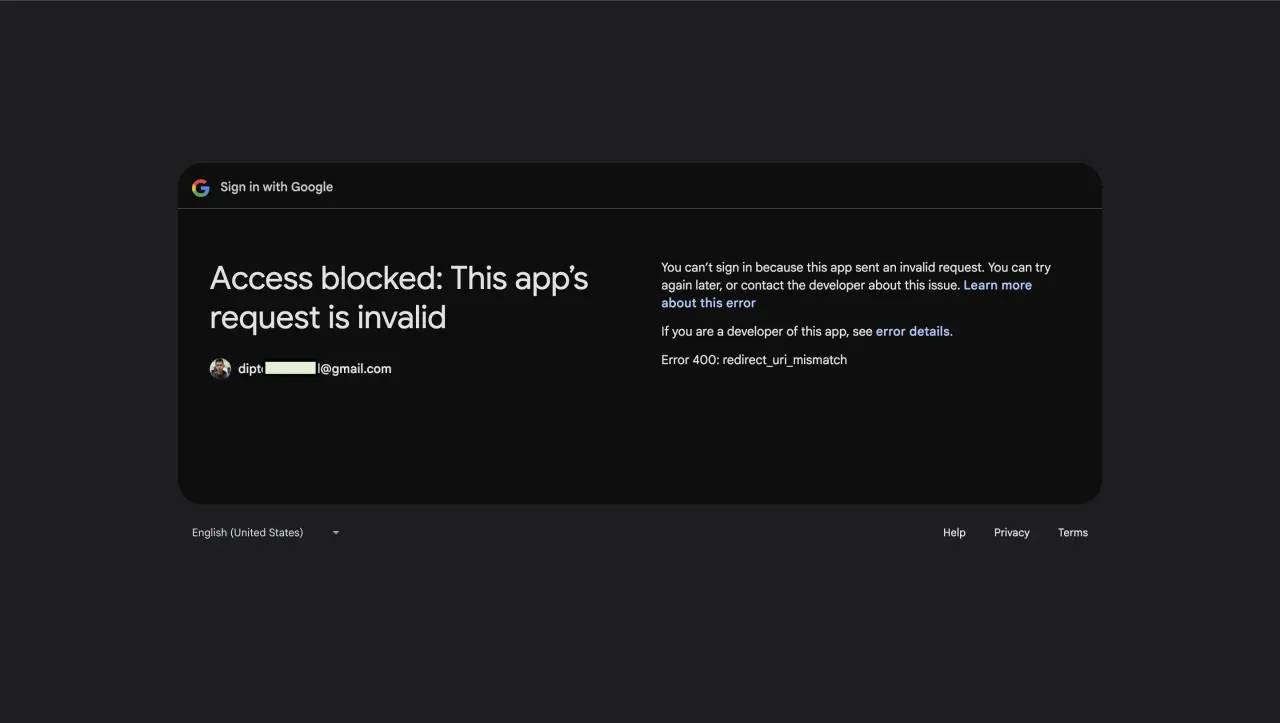This screenshot has height=723, width=1280.
Task: Click blank footer space between language and Help
Action: click(640, 533)
